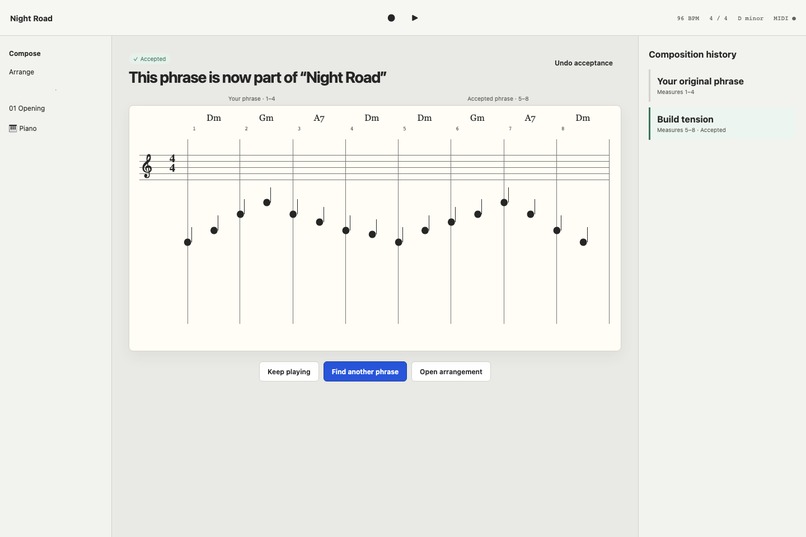Click the piano keyboard icon in sidebar
The image size is (806, 537).
click(x=13, y=128)
